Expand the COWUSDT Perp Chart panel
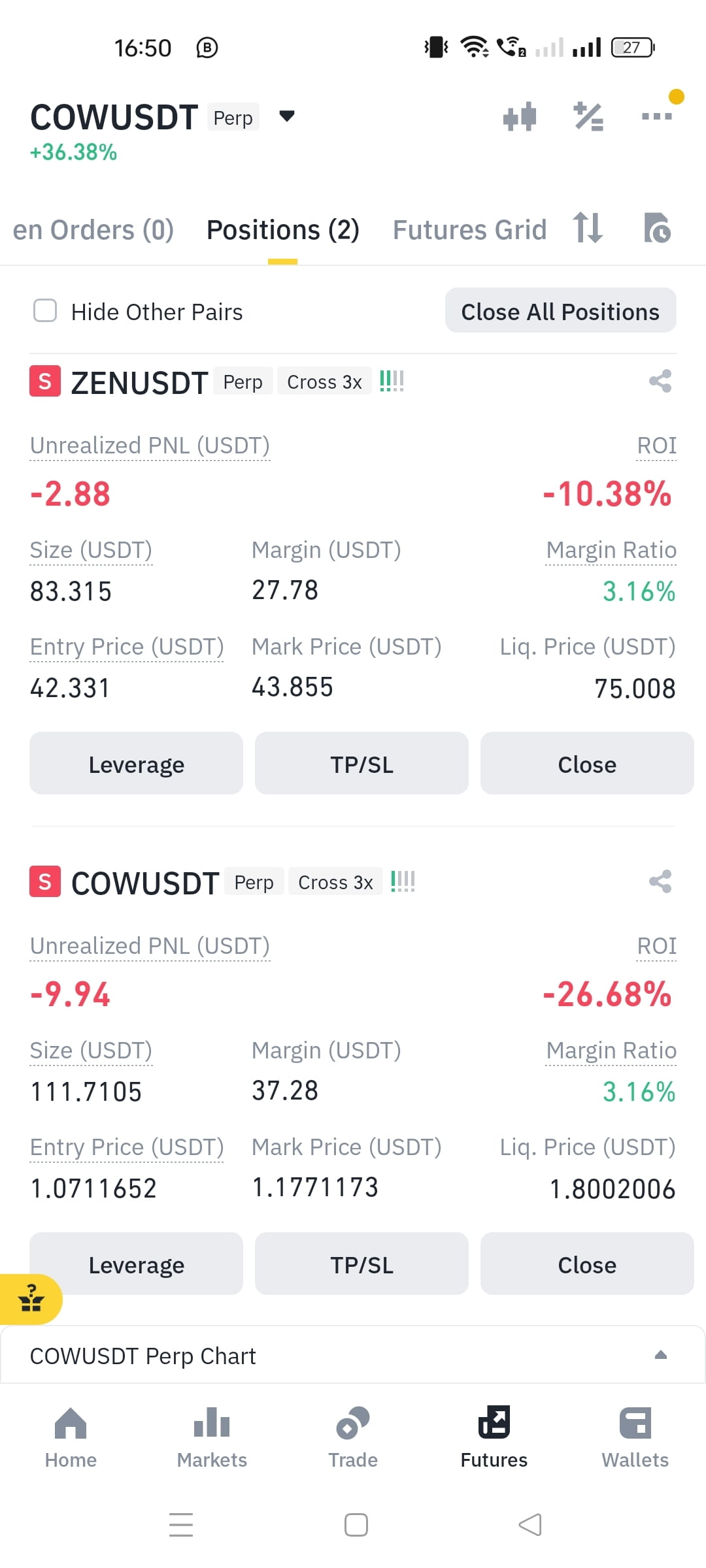The width and height of the screenshot is (706, 1568). (353, 1356)
